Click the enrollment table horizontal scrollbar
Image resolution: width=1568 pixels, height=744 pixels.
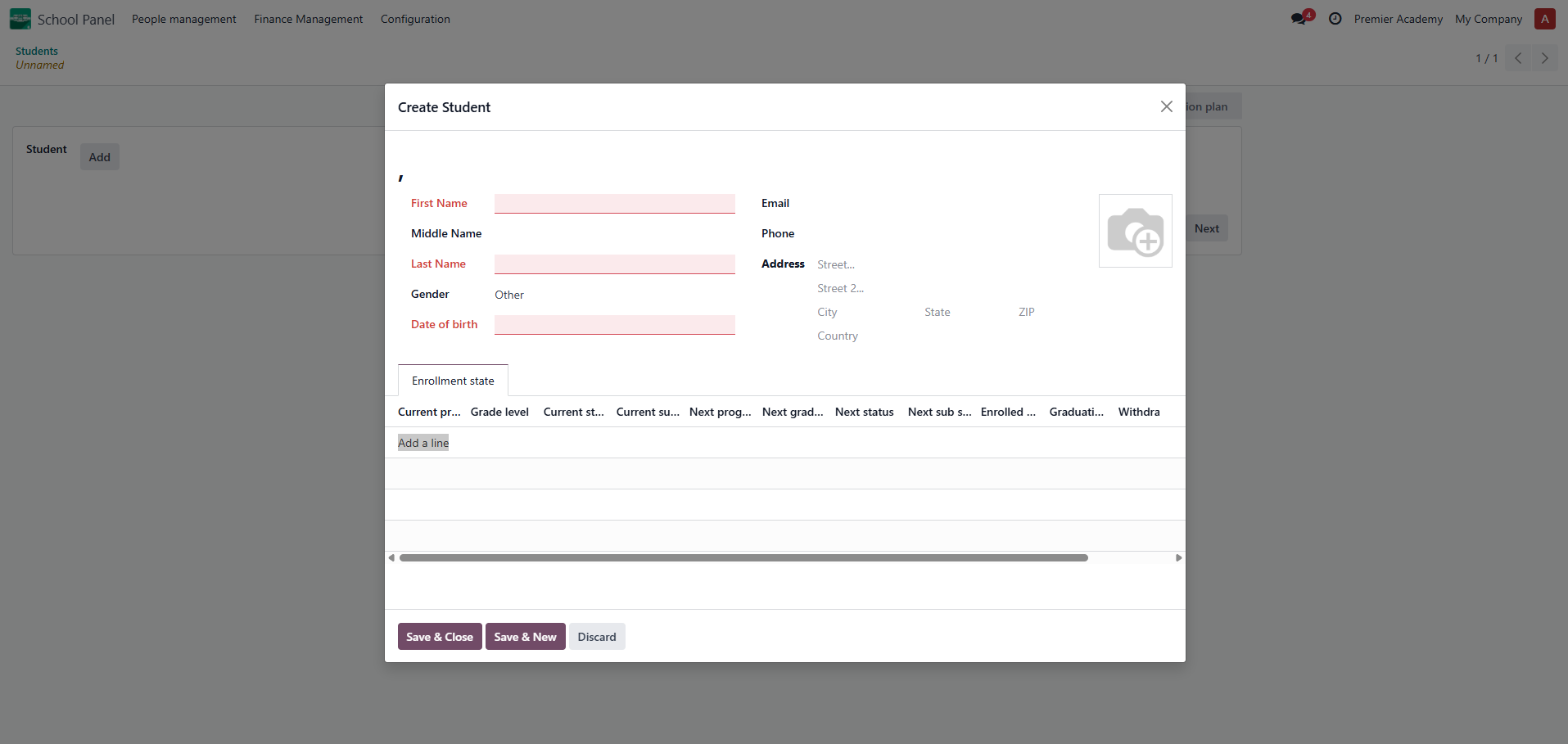tap(743, 557)
